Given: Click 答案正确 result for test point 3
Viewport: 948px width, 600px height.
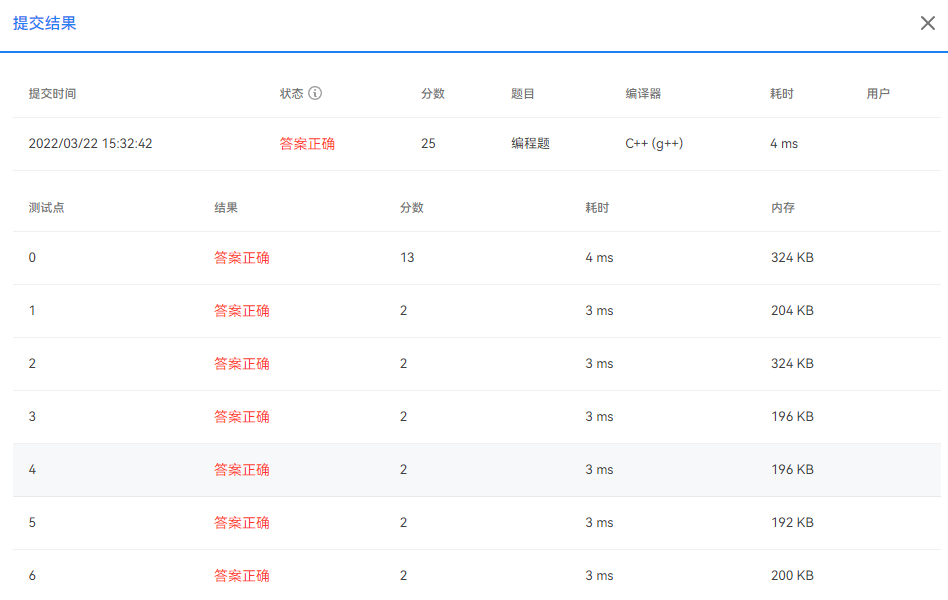Looking at the screenshot, I should click(242, 416).
